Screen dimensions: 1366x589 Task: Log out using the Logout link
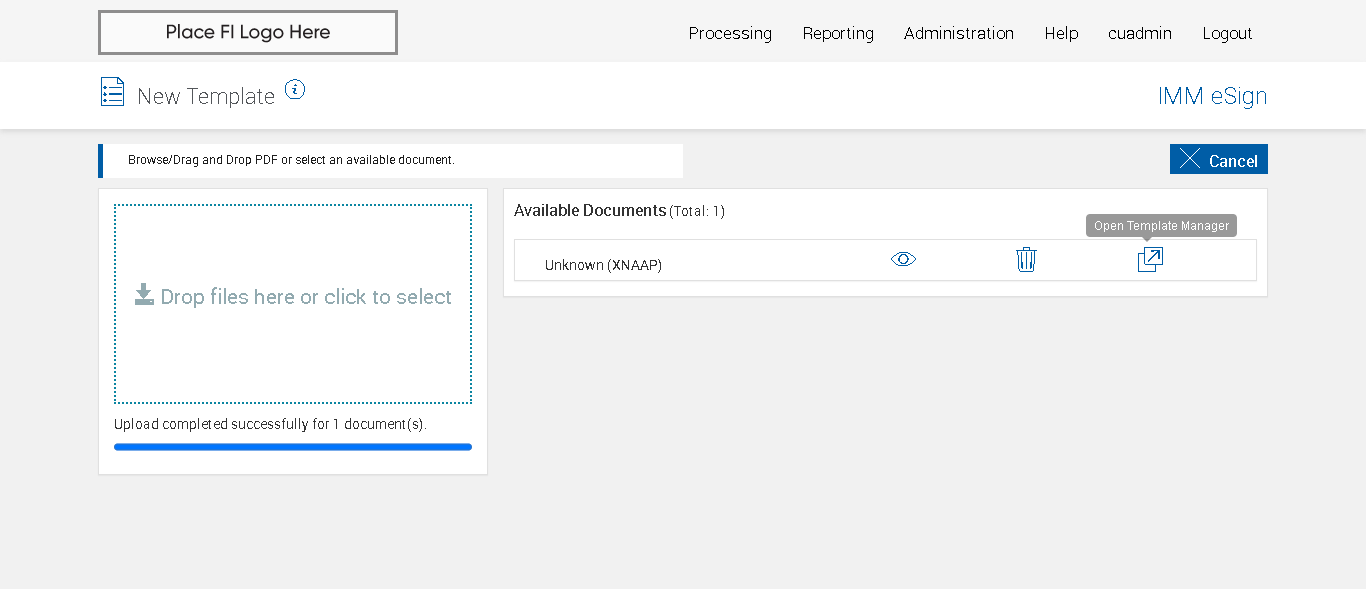1227,33
